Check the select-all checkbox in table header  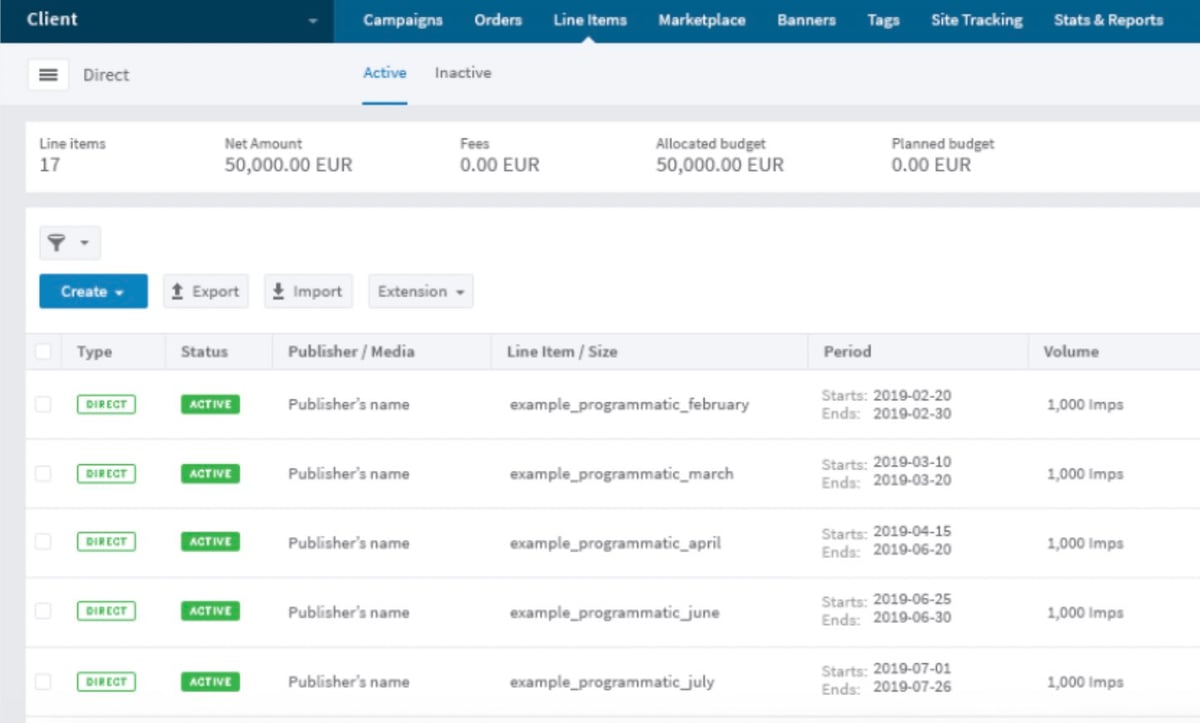(x=42, y=351)
